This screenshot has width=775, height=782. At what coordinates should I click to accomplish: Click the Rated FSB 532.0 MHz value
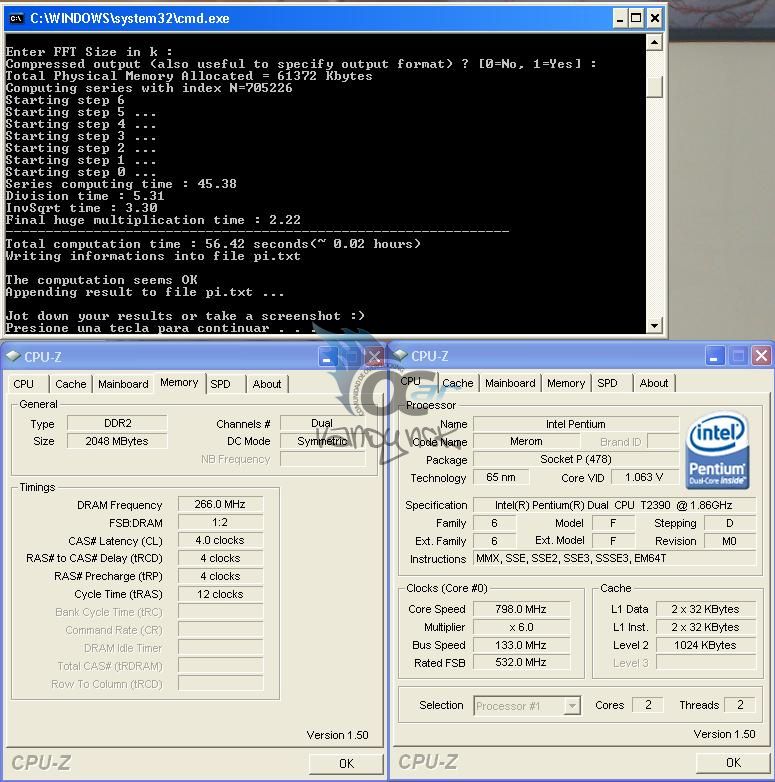pyautogui.click(x=521, y=662)
